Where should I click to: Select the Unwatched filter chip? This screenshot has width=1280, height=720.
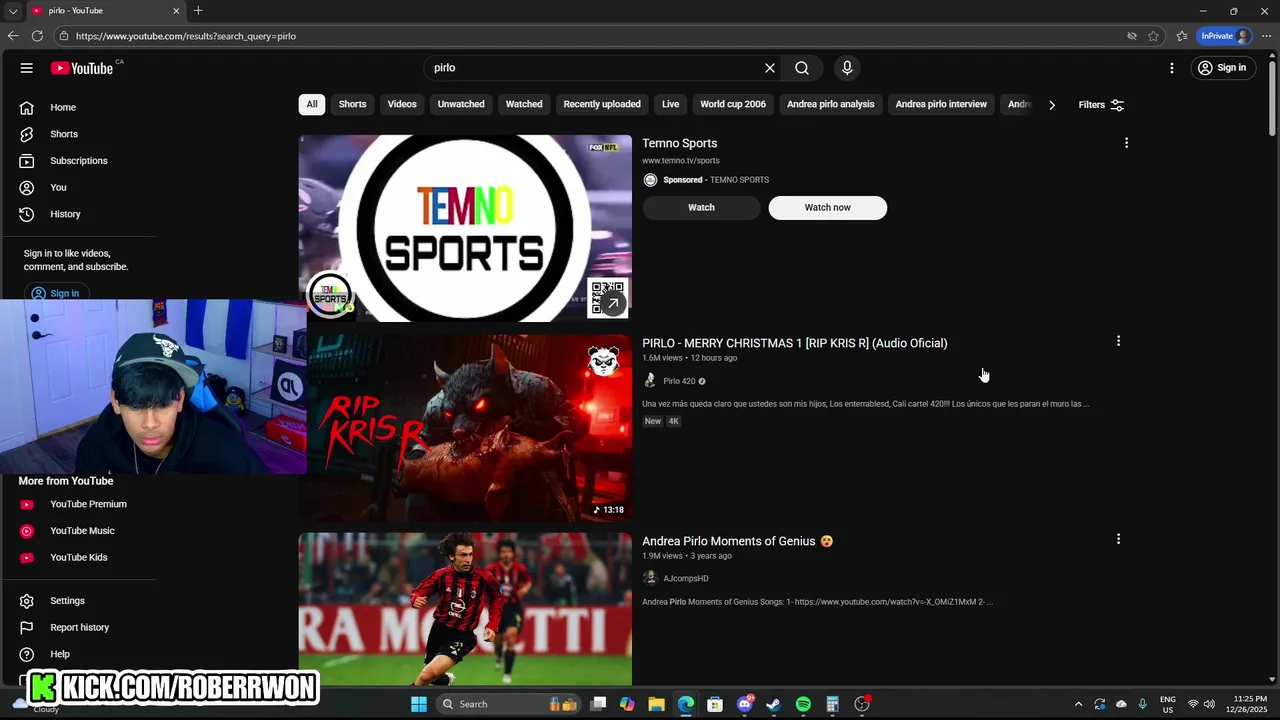(461, 104)
